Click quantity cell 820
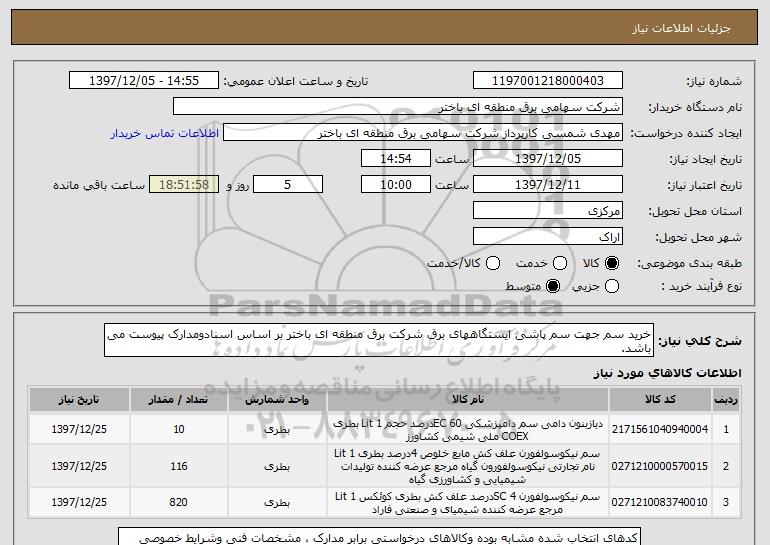Image resolution: width=770 pixels, height=545 pixels. point(178,503)
